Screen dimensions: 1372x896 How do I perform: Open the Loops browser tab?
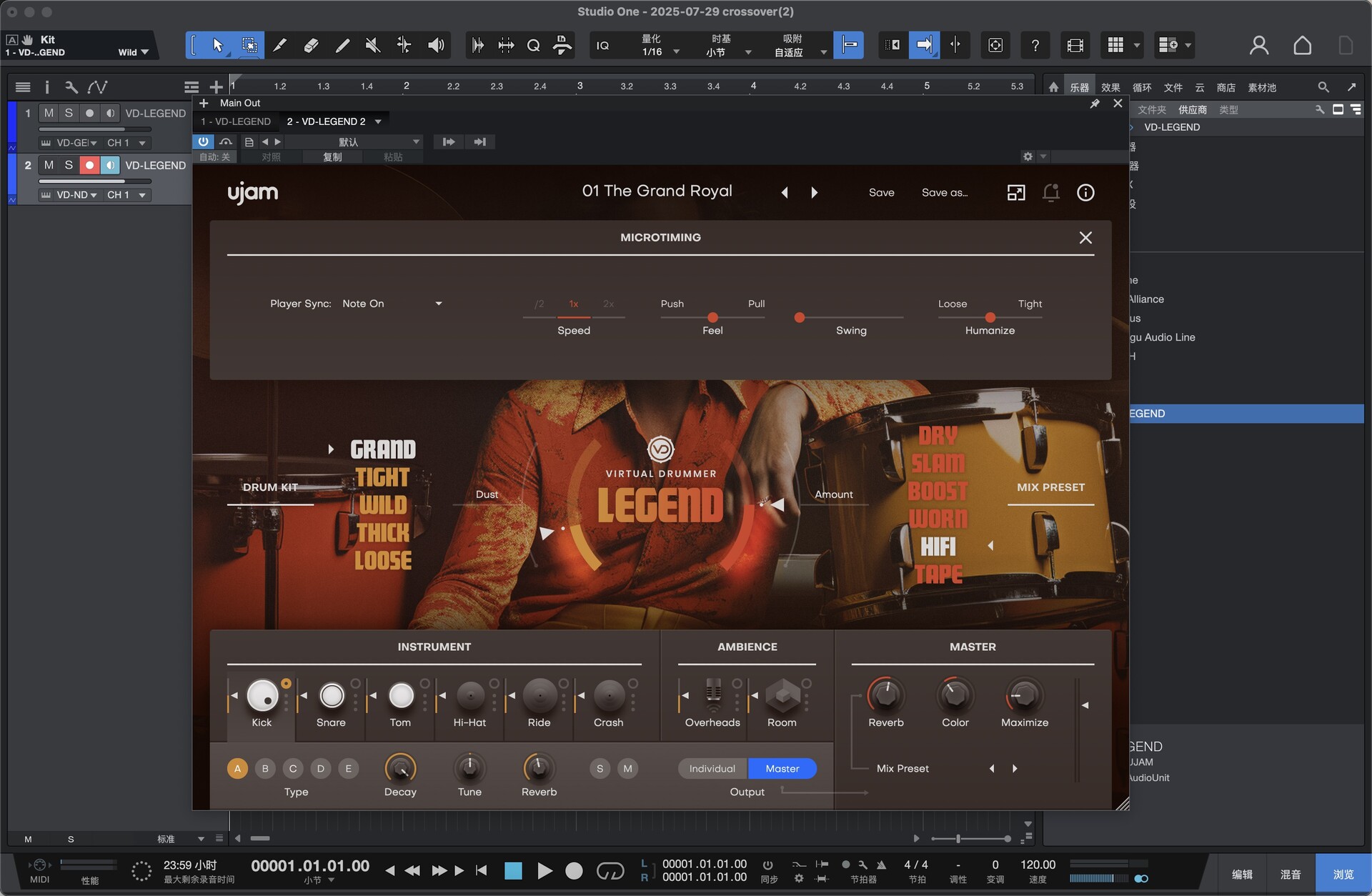click(1142, 87)
